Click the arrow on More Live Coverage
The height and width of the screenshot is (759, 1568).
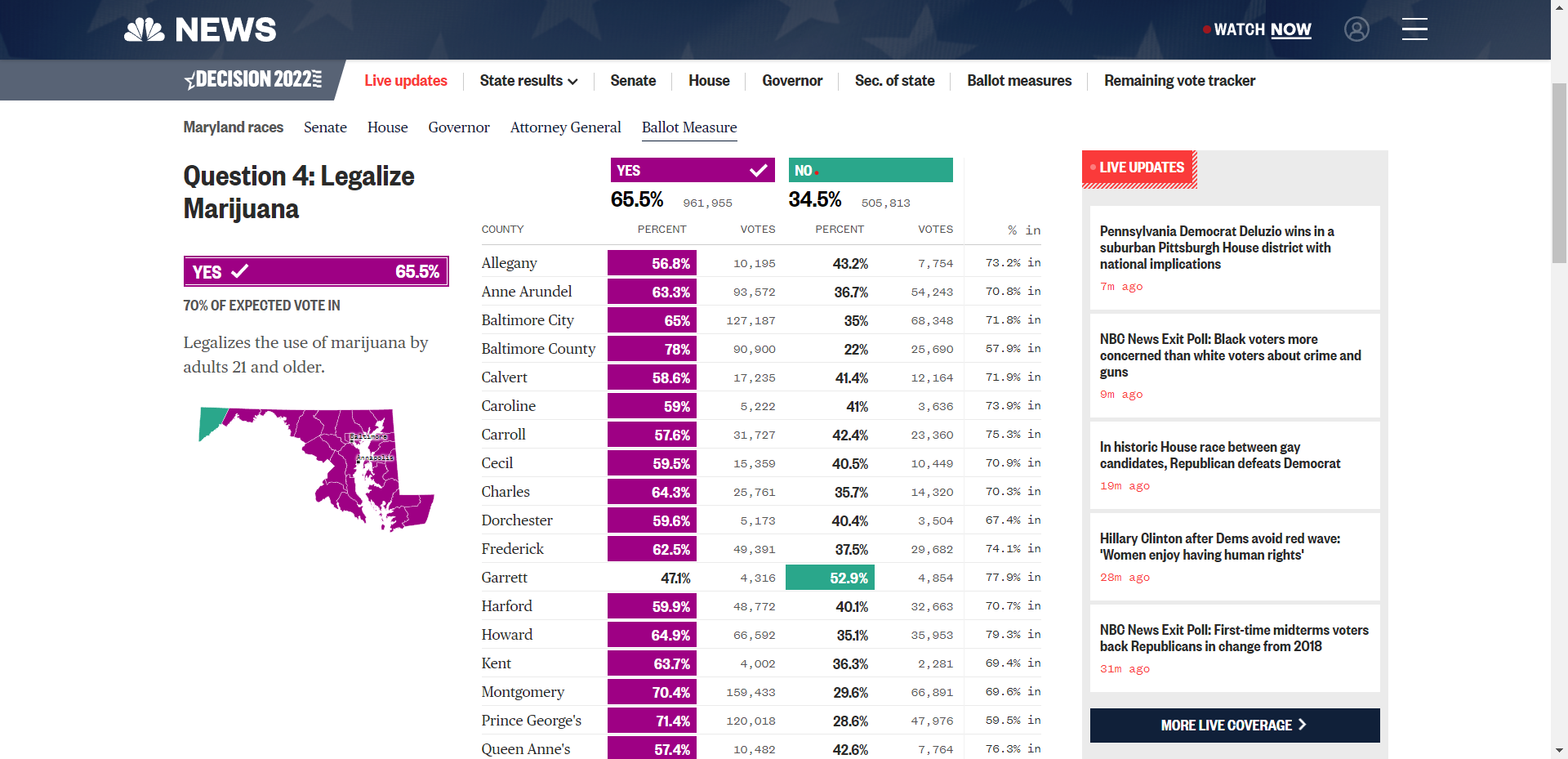(x=1303, y=725)
